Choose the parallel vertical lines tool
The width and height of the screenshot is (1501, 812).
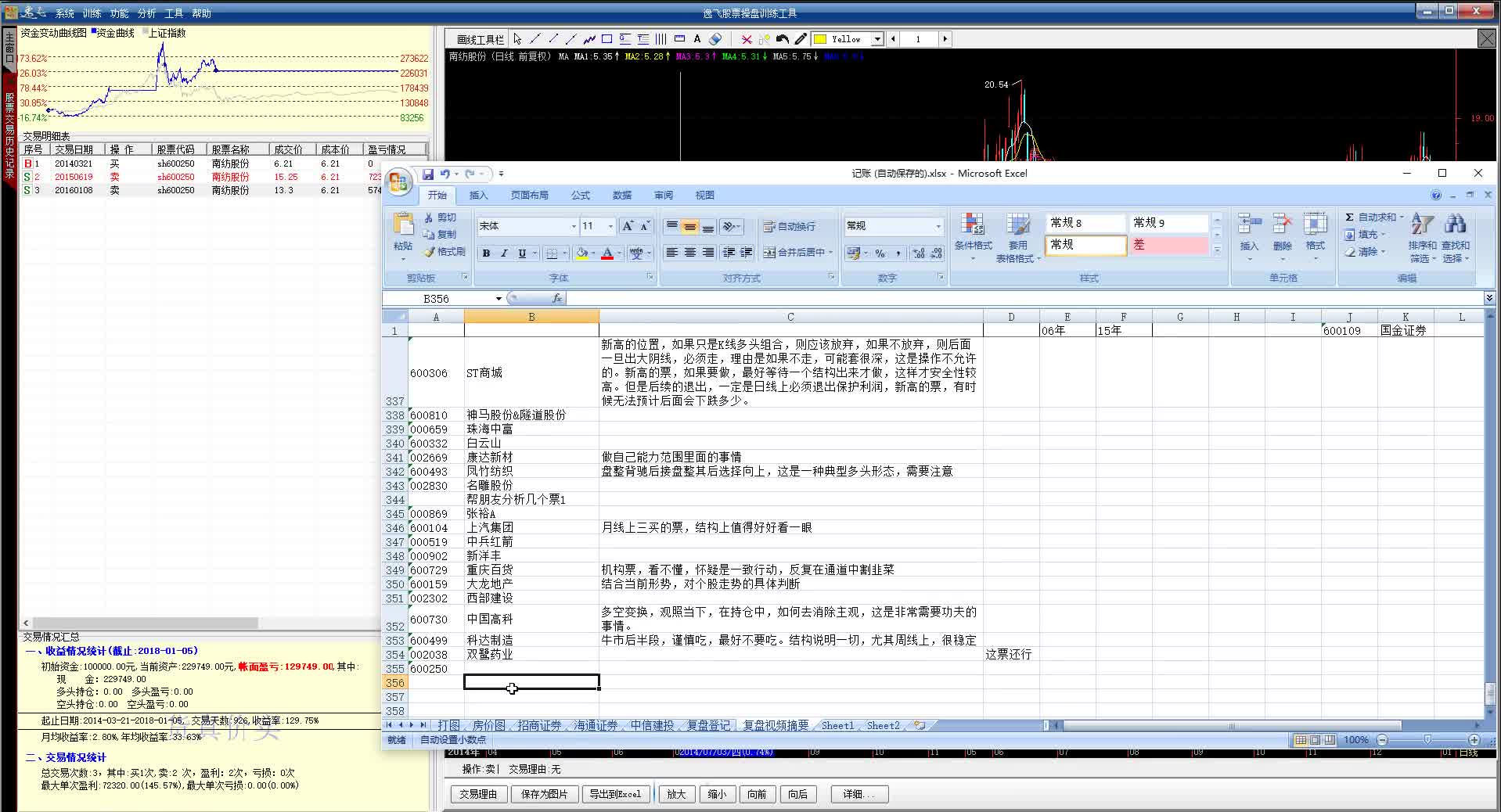(661, 39)
